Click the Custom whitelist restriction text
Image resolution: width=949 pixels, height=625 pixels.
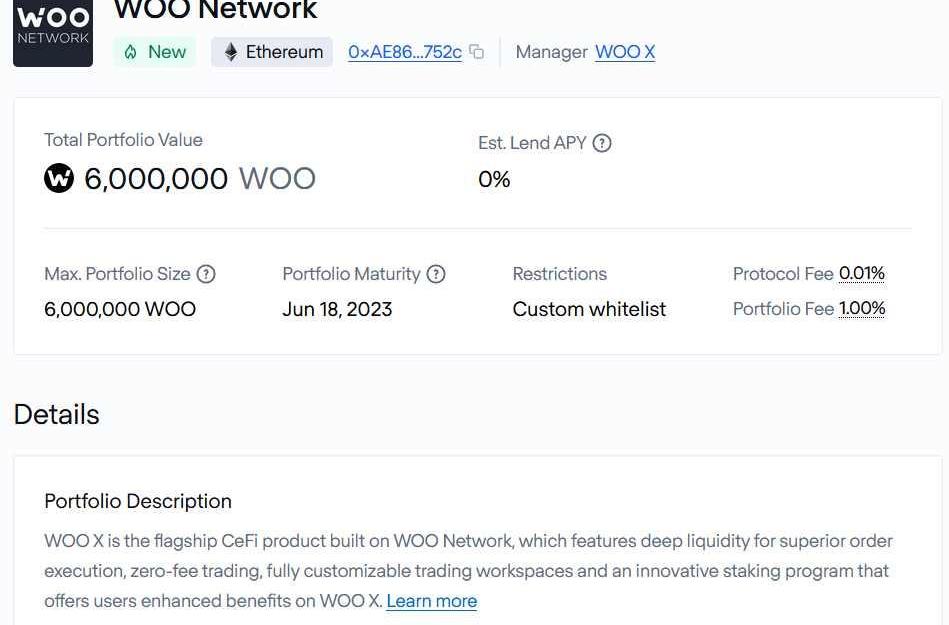click(x=589, y=309)
